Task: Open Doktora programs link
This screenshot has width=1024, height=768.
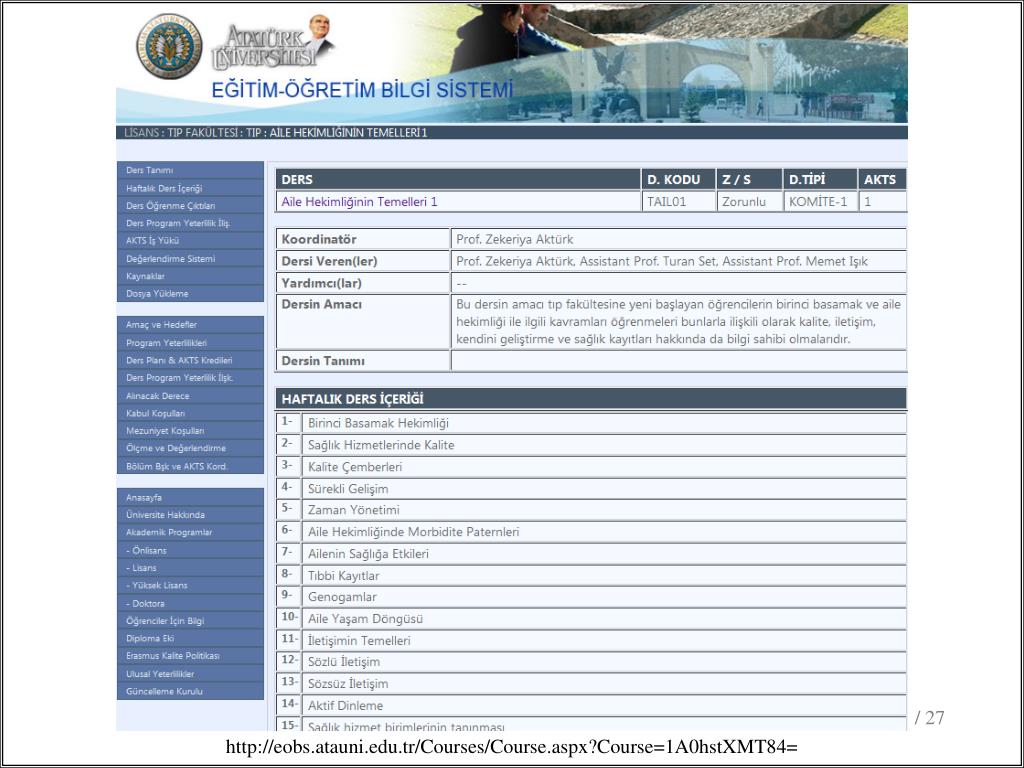Action: point(190,603)
